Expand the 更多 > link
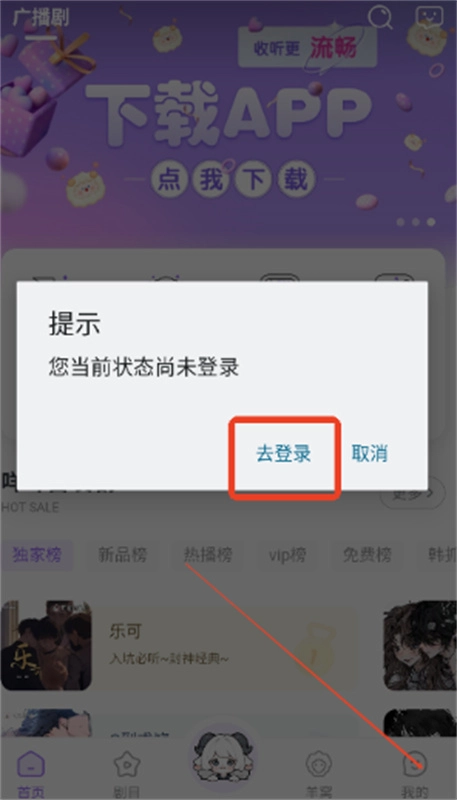The image size is (457, 800). [x=413, y=493]
